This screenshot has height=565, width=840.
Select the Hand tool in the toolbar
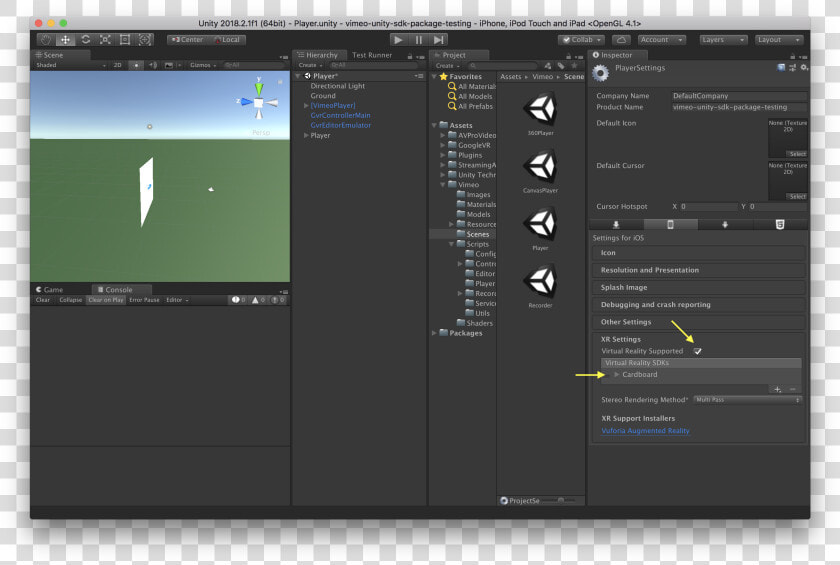tap(46, 40)
